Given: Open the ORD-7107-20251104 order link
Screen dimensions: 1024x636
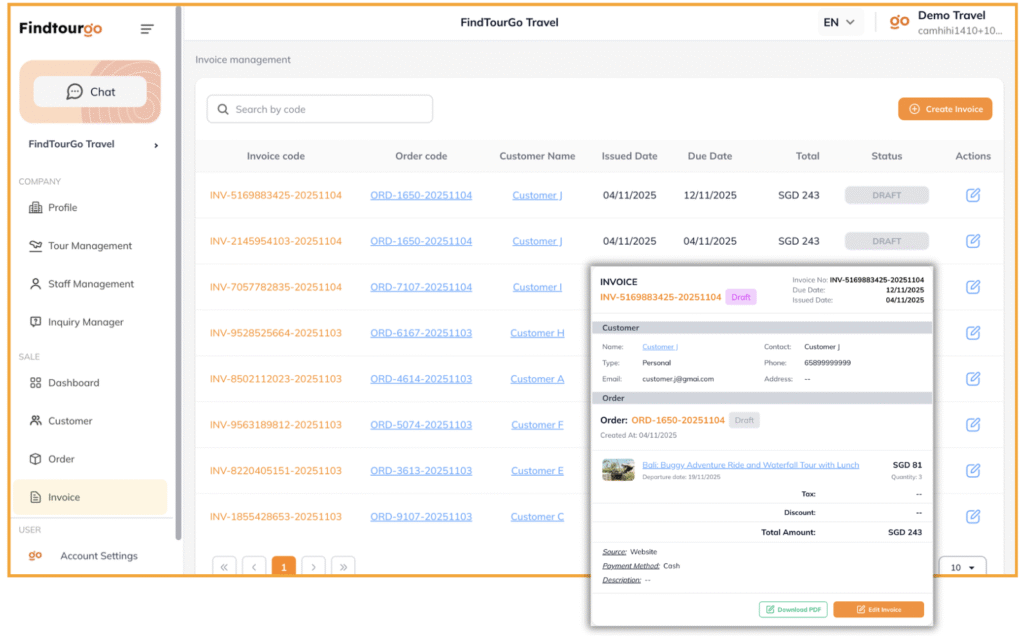Looking at the screenshot, I should tap(421, 287).
